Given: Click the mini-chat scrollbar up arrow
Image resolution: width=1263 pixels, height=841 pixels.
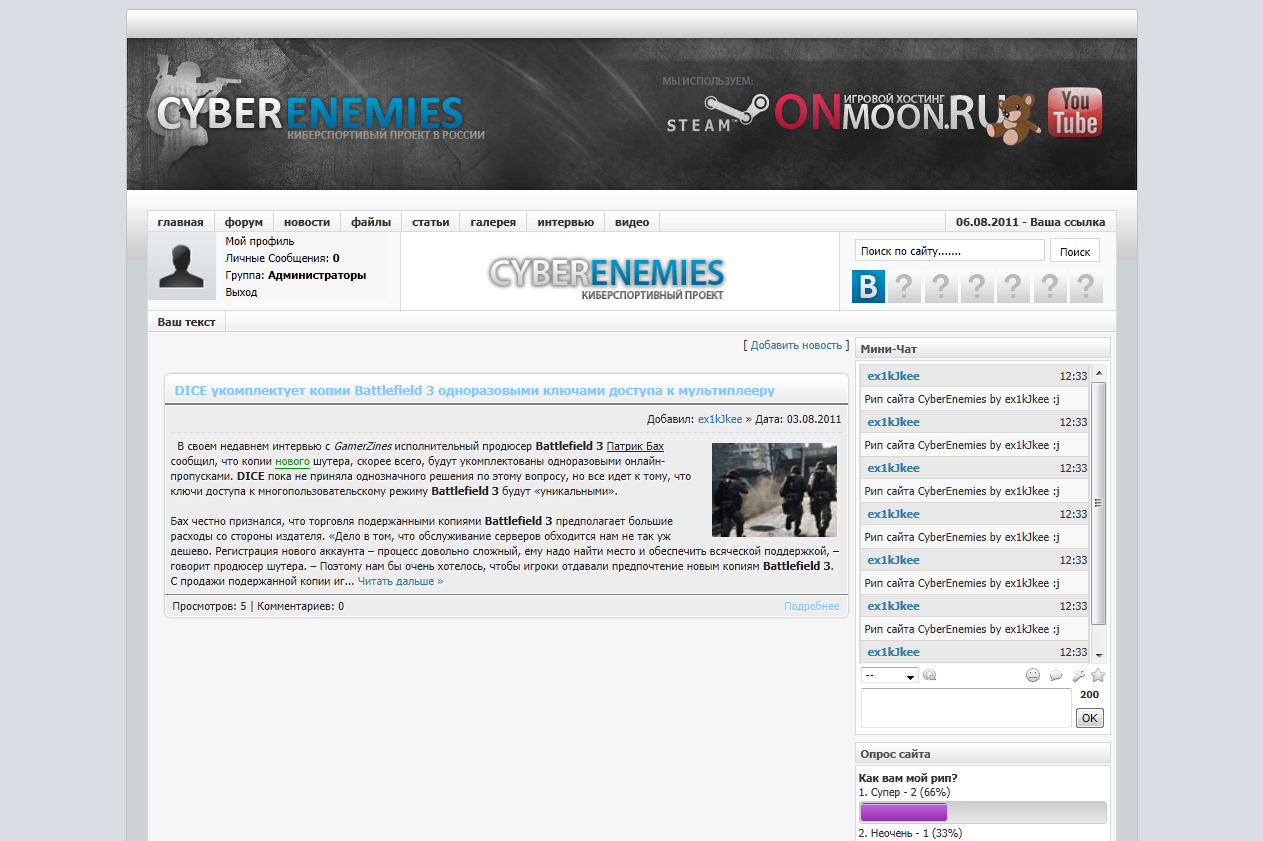Looking at the screenshot, I should pos(1098,373).
